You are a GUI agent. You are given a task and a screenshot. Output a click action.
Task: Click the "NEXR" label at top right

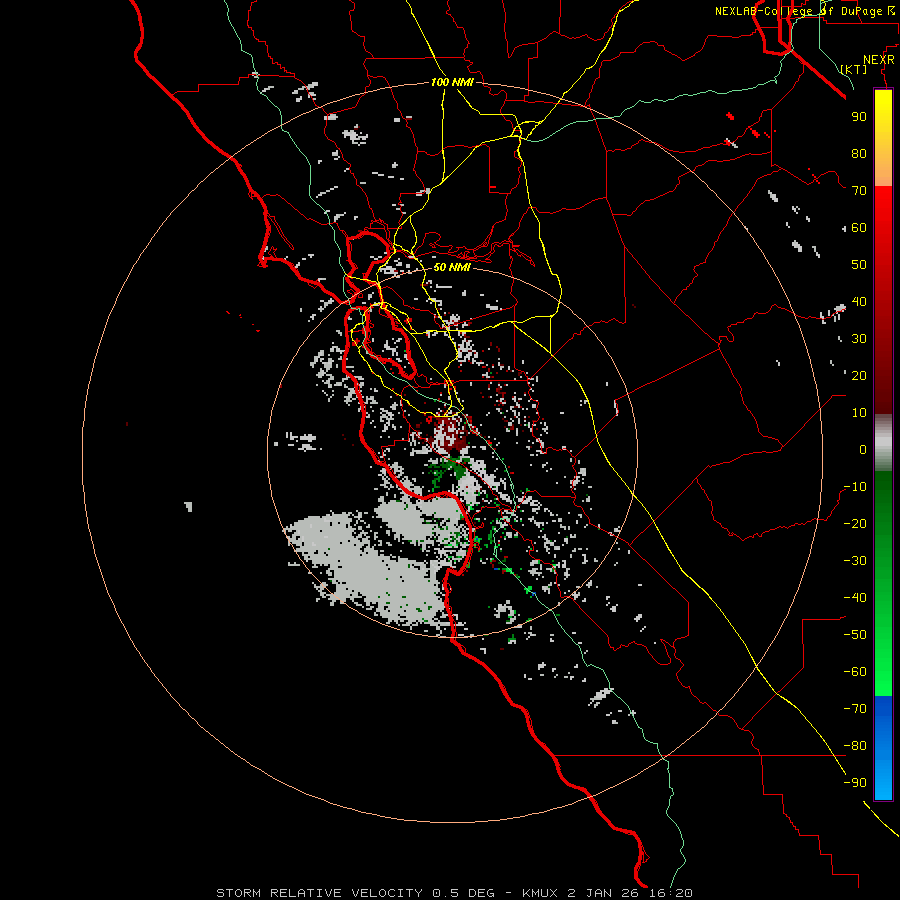878,60
